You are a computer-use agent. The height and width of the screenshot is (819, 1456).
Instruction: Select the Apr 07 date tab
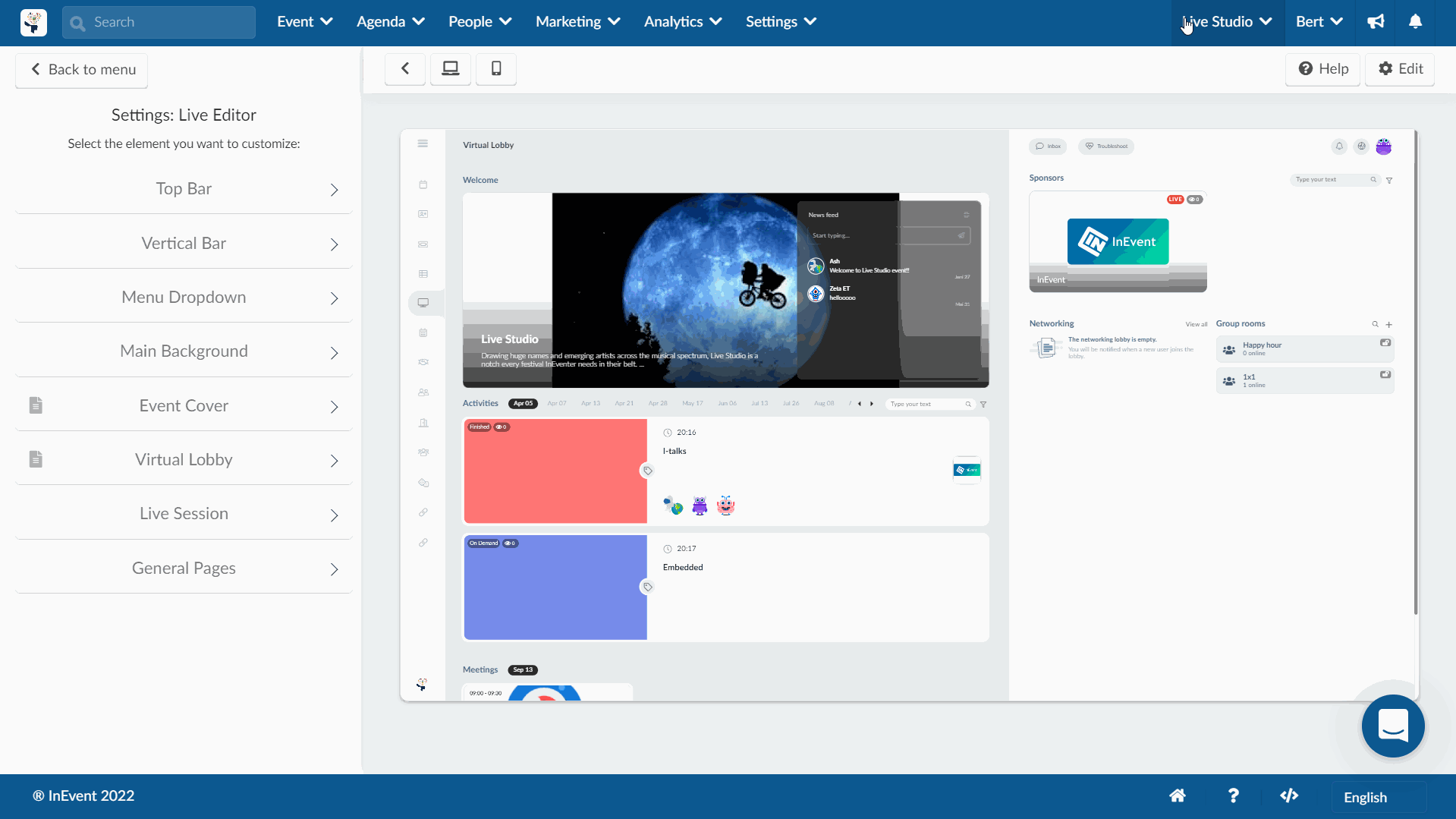tap(556, 404)
